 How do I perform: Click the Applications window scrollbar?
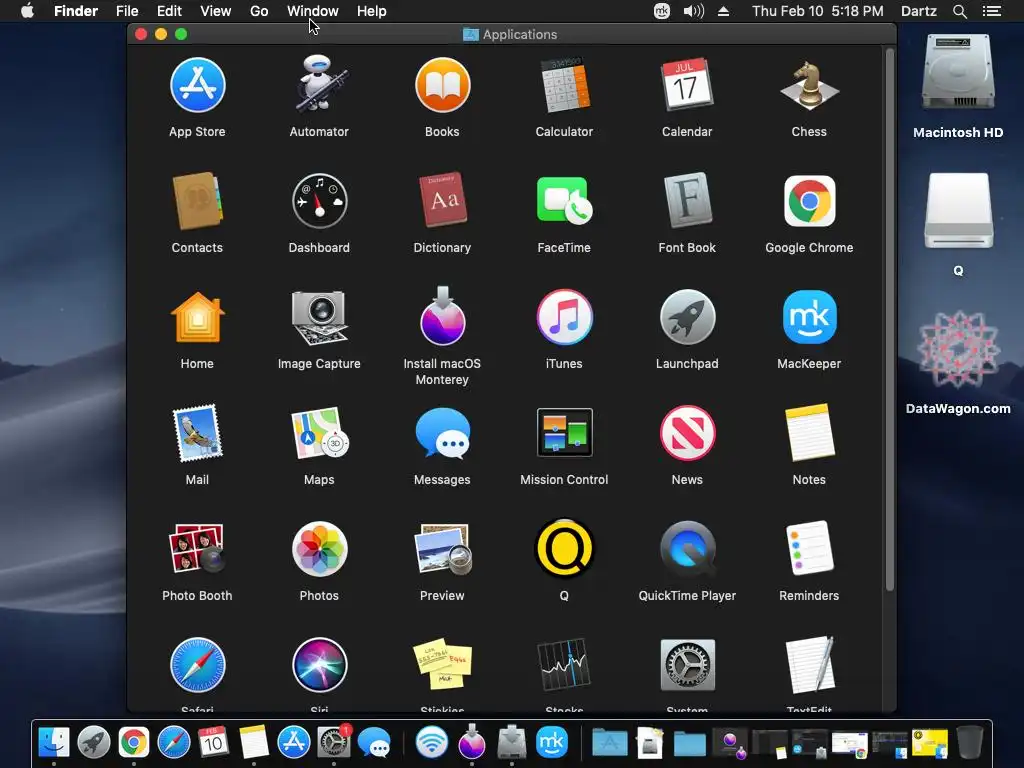(889, 320)
